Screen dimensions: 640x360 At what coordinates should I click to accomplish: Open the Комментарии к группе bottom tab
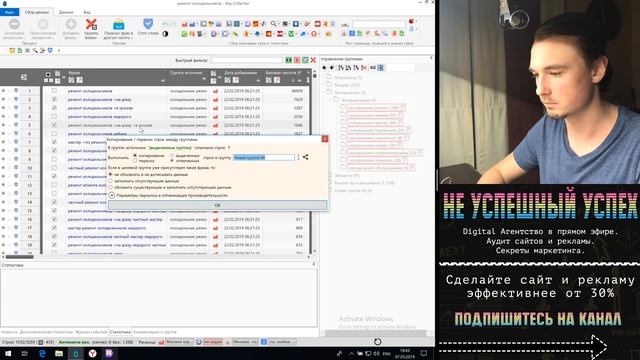click(155, 332)
